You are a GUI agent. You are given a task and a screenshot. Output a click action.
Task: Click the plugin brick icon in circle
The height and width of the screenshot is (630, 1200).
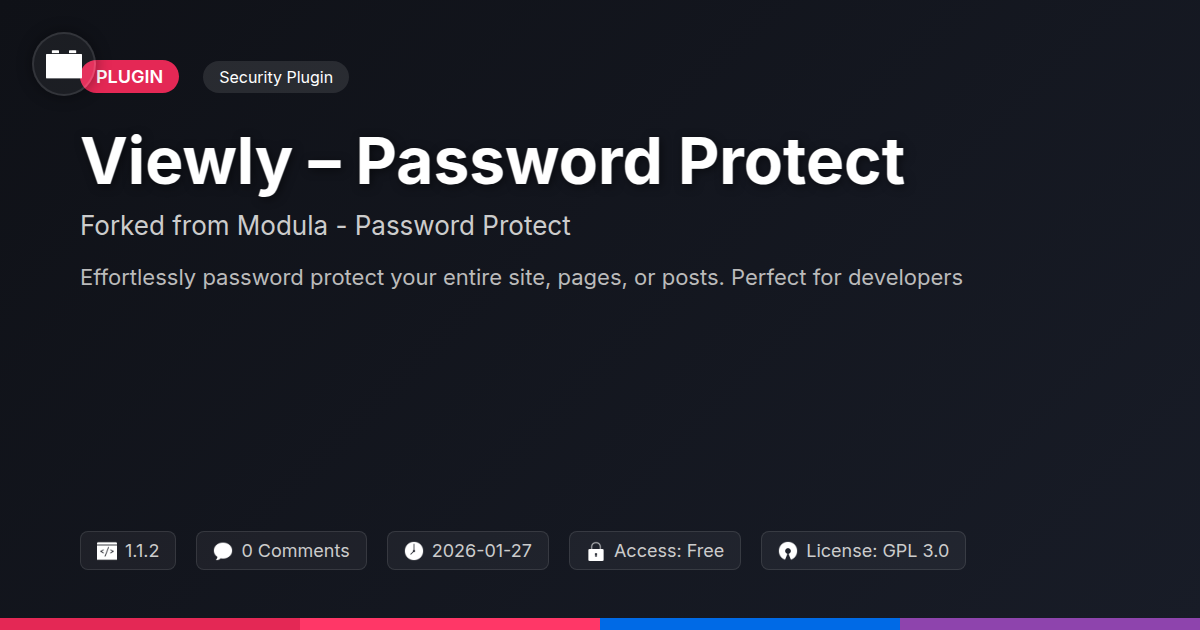(64, 65)
